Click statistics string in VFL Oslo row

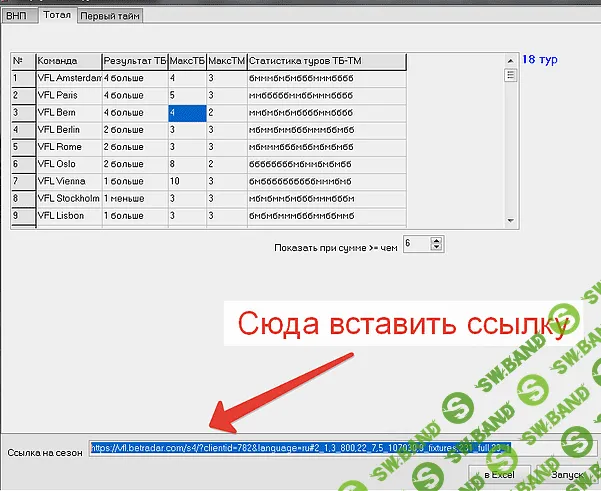(x=327, y=164)
